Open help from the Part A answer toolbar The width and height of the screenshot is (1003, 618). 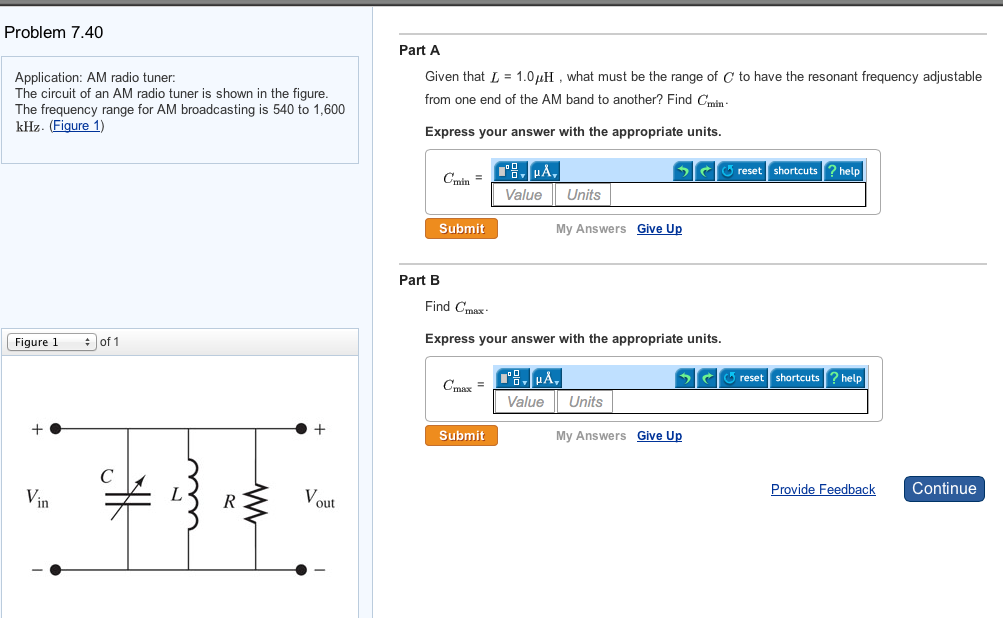pyautogui.click(x=845, y=170)
